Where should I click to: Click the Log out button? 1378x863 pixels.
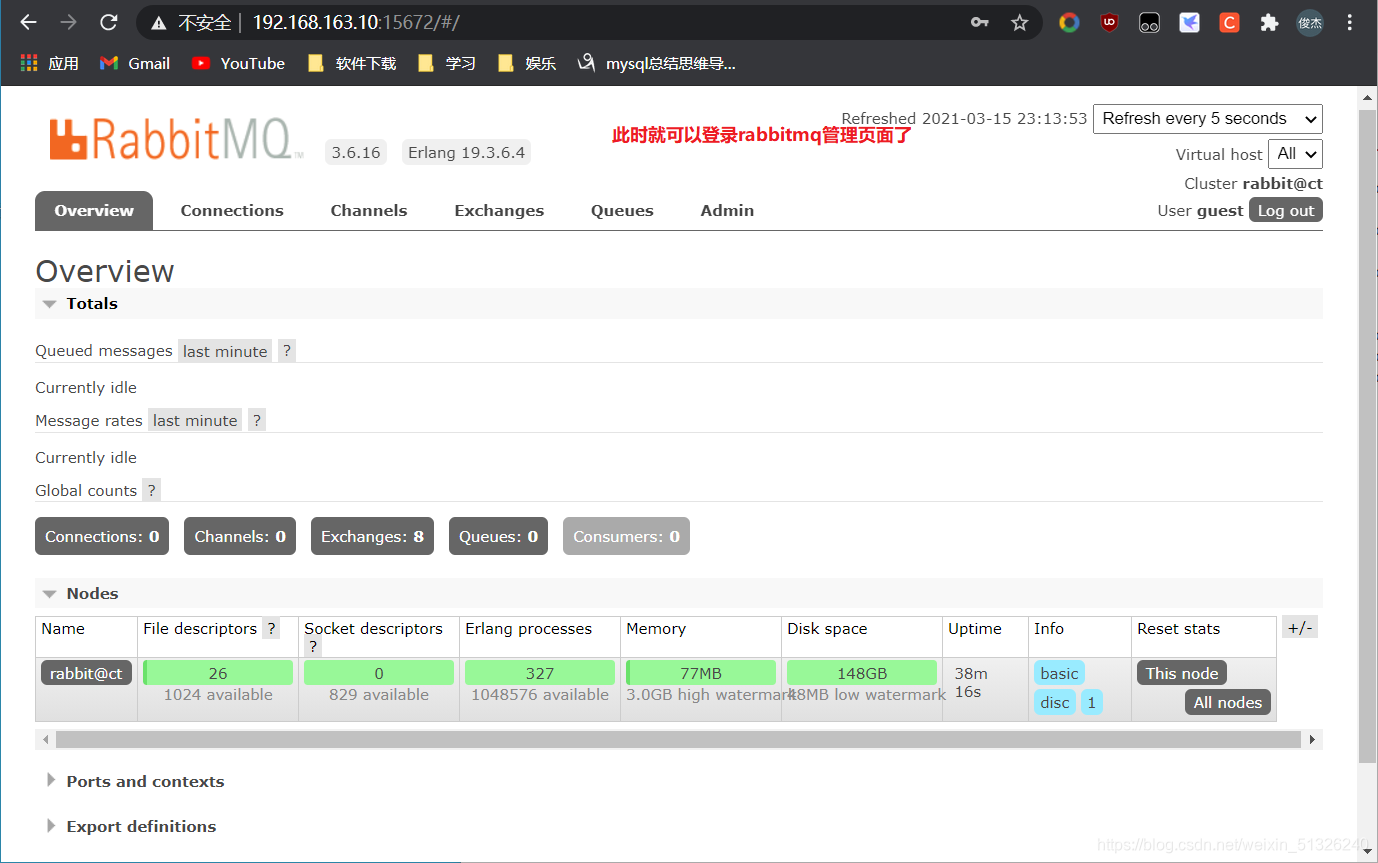[x=1286, y=210]
